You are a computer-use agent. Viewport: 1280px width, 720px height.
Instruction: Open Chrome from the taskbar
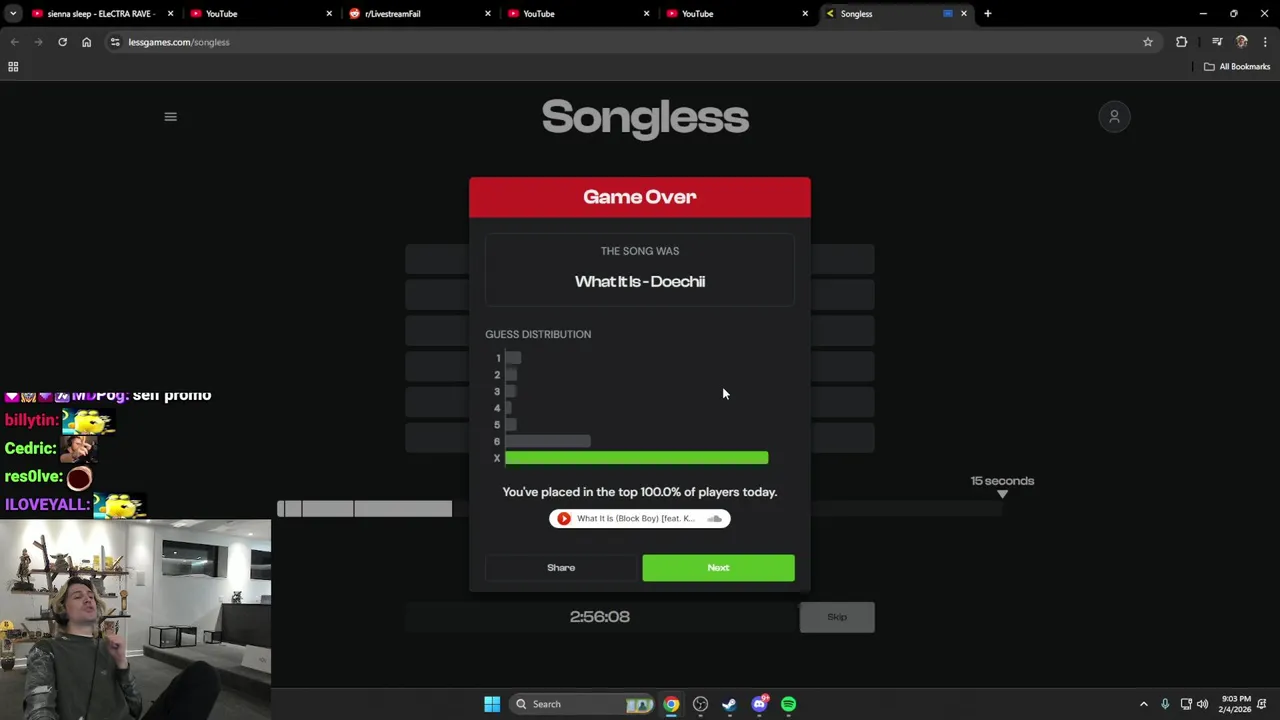tap(671, 704)
